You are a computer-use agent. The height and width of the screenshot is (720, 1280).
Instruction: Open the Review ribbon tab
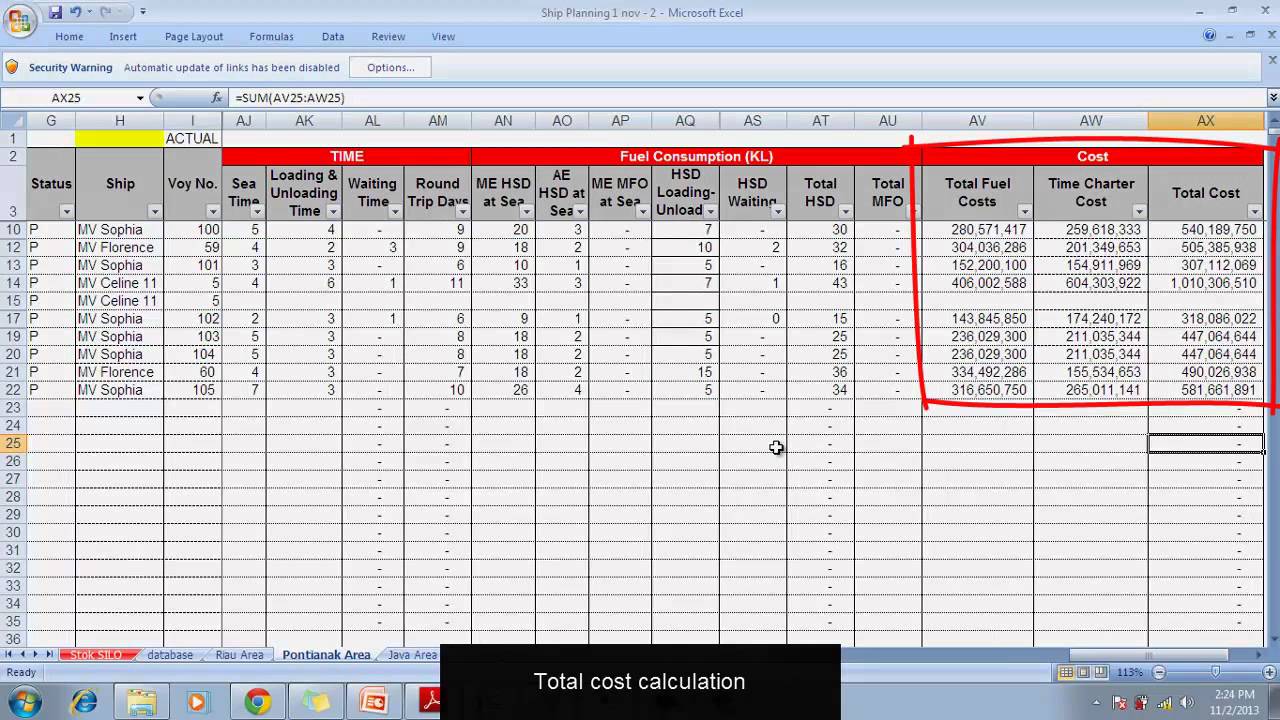[x=388, y=37]
